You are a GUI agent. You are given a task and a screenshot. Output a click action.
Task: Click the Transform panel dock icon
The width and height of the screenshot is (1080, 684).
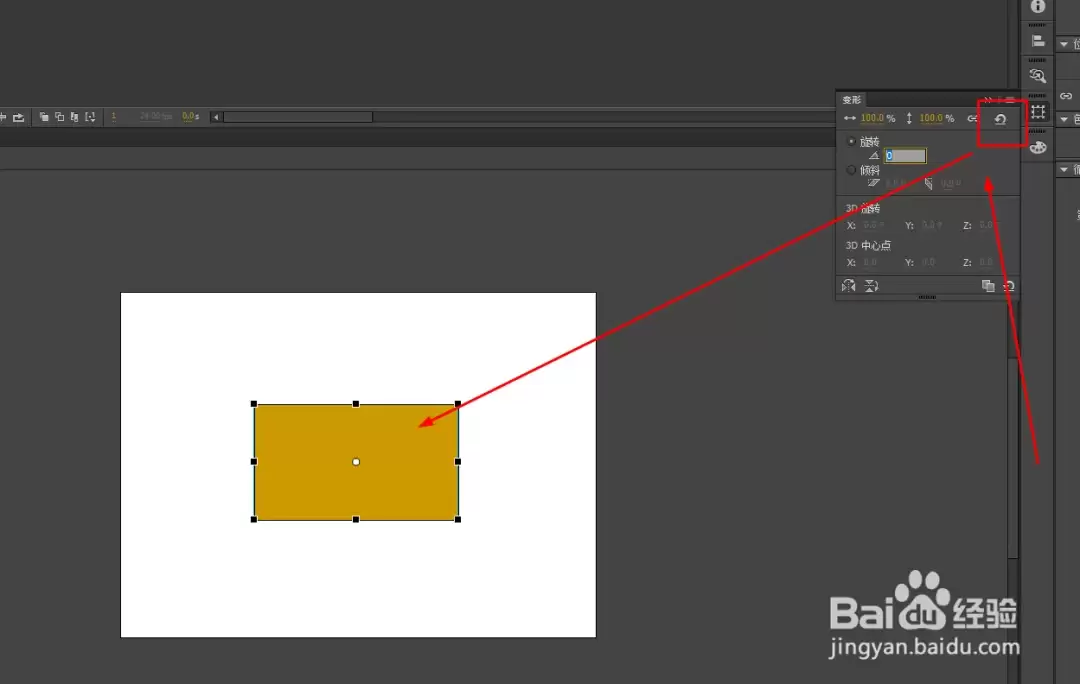(x=1038, y=112)
